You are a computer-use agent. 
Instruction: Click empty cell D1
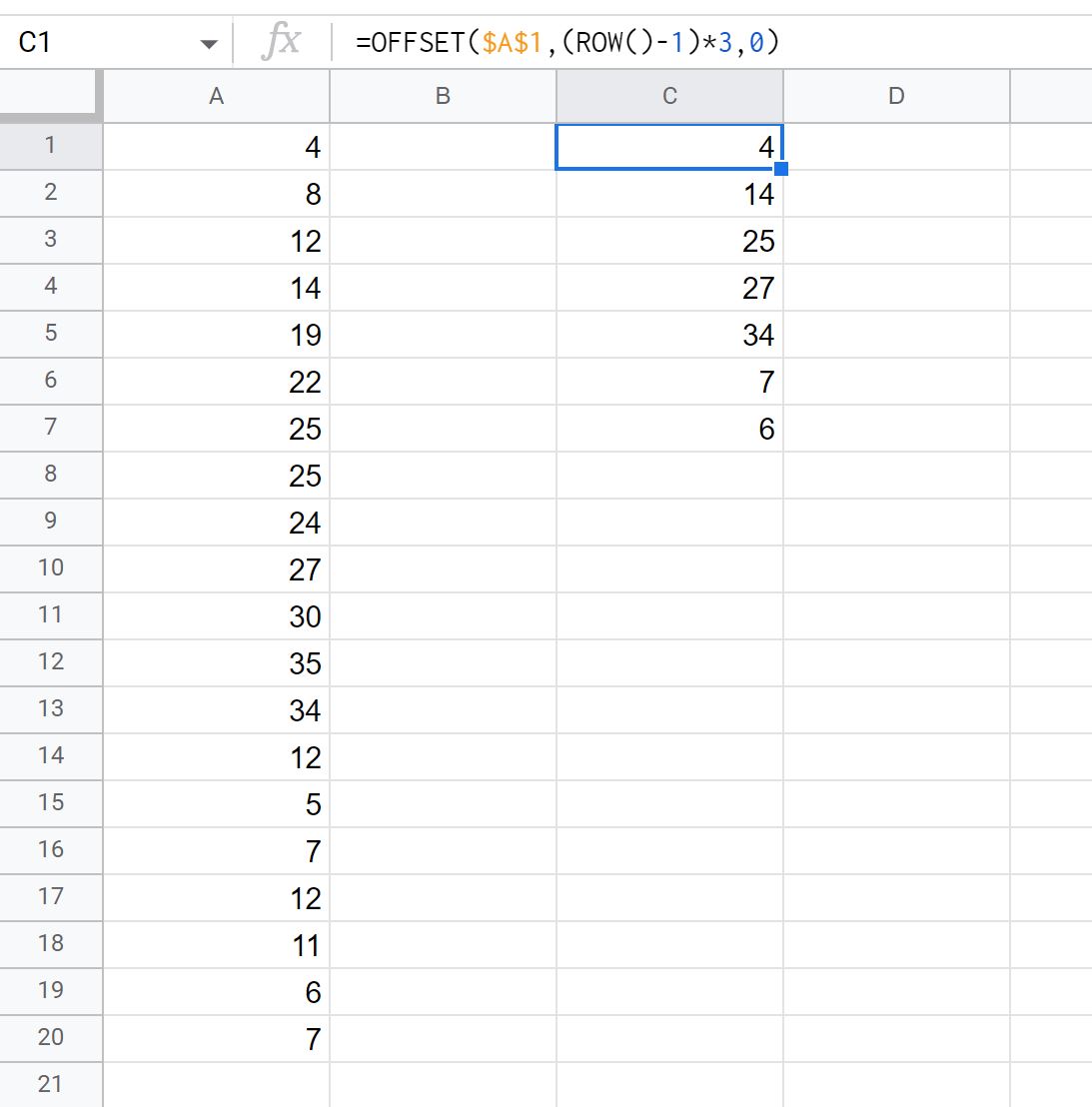click(896, 146)
